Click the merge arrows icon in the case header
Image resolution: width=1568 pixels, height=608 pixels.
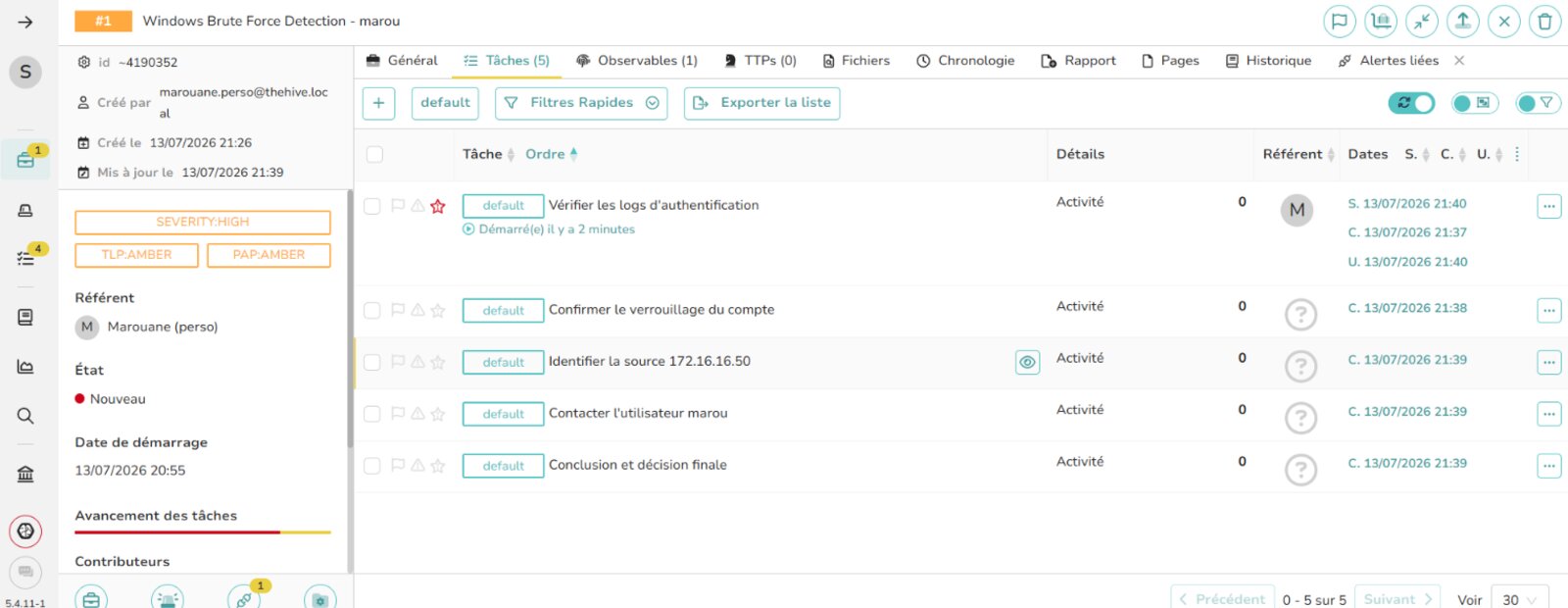click(x=1422, y=21)
